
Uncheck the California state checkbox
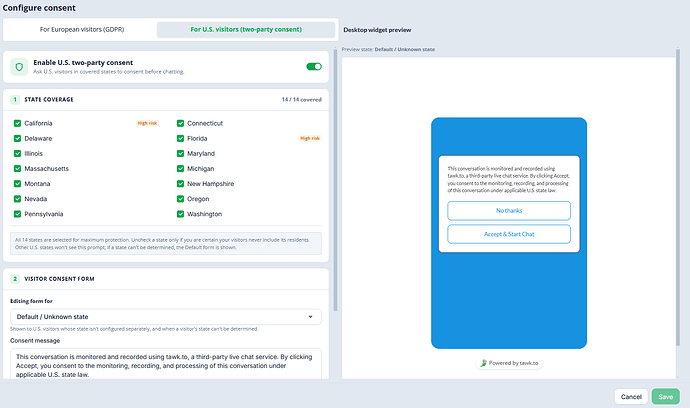coord(18,123)
